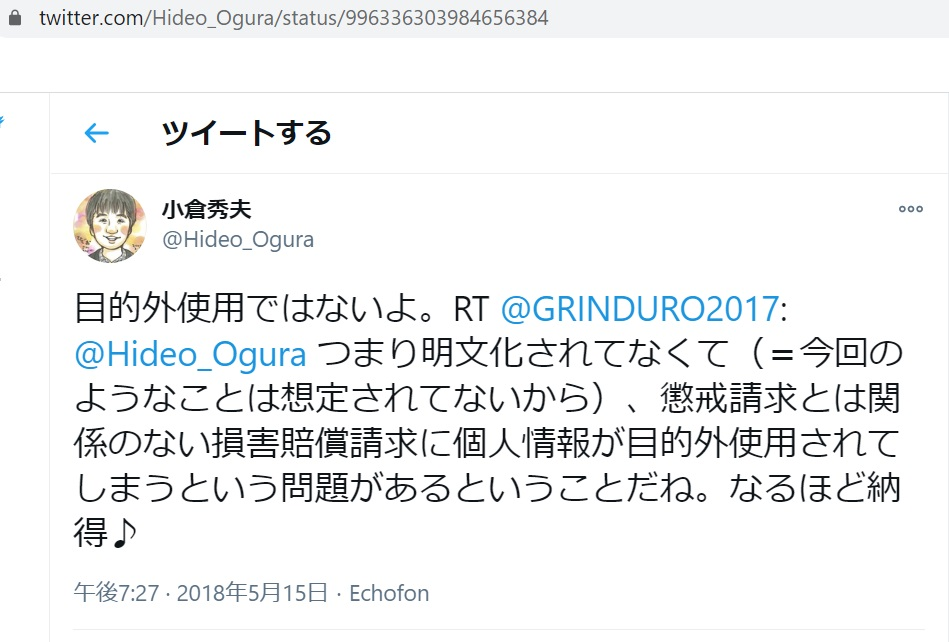Open the @Hideo_Ogura handle under the name

coord(238,240)
